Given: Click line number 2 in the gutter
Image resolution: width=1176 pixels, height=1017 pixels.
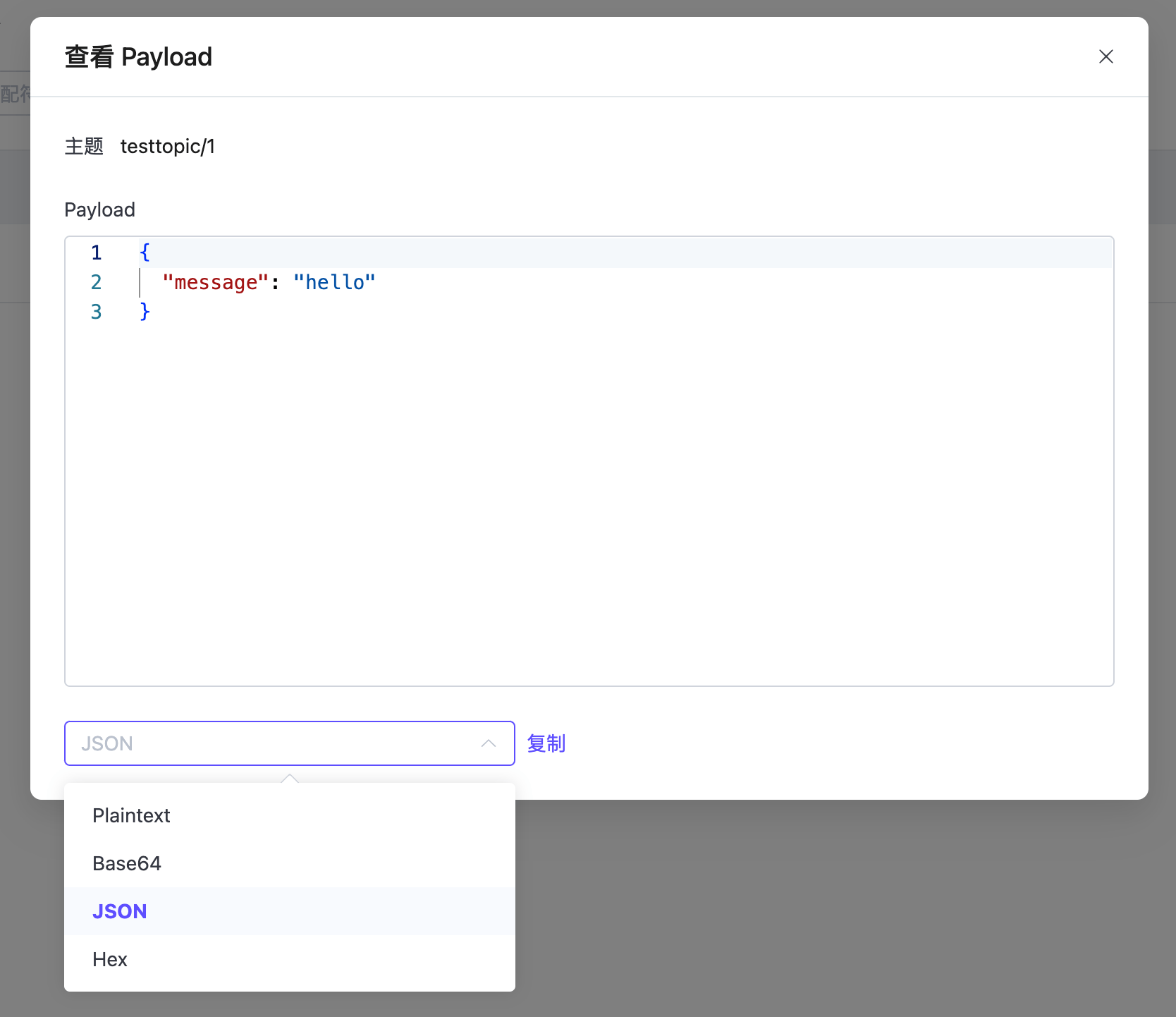Looking at the screenshot, I should pyautogui.click(x=97, y=282).
